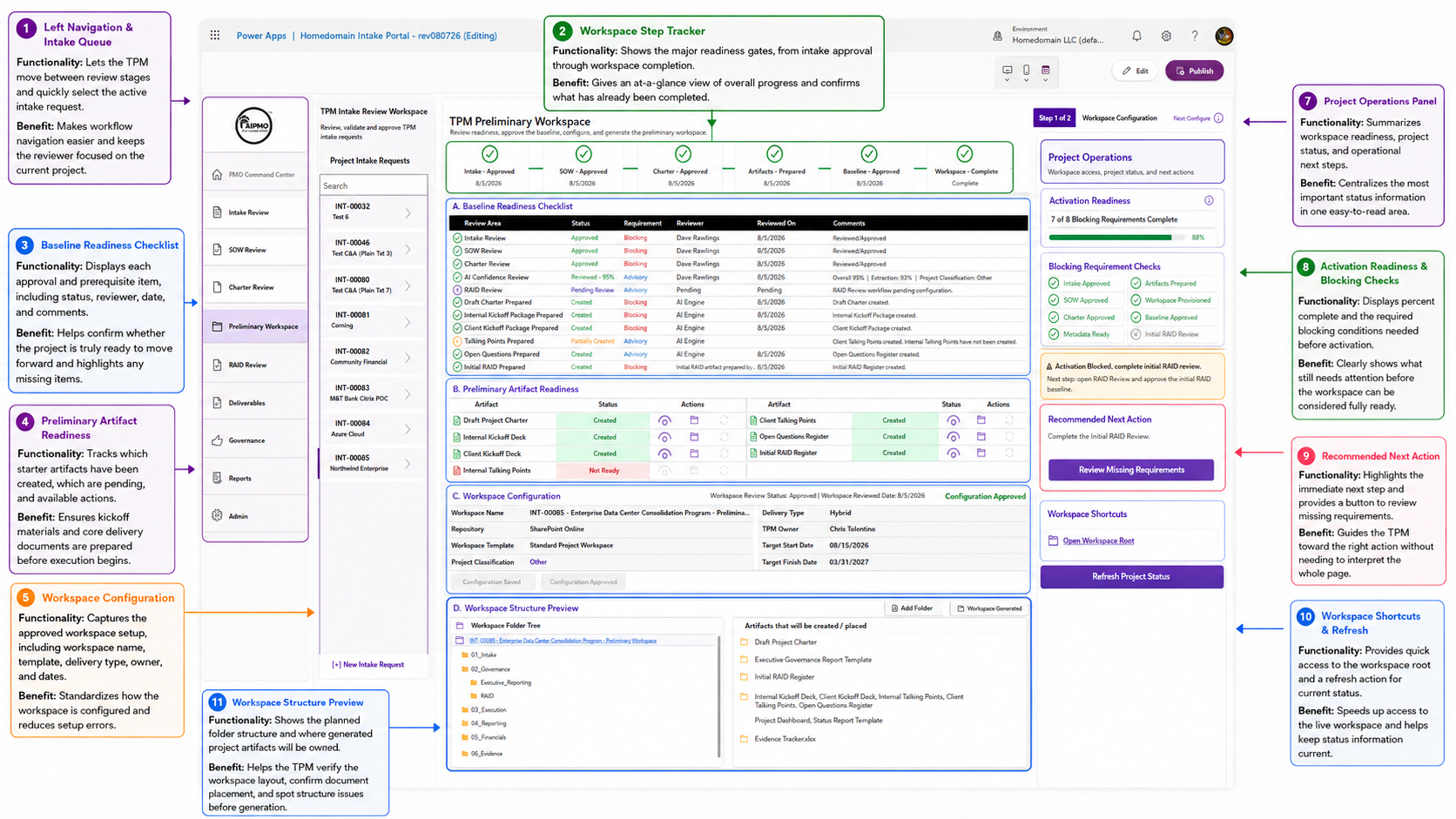Click info icon beside Next Configure
Viewport: 1456px width, 819px height.
(1218, 118)
